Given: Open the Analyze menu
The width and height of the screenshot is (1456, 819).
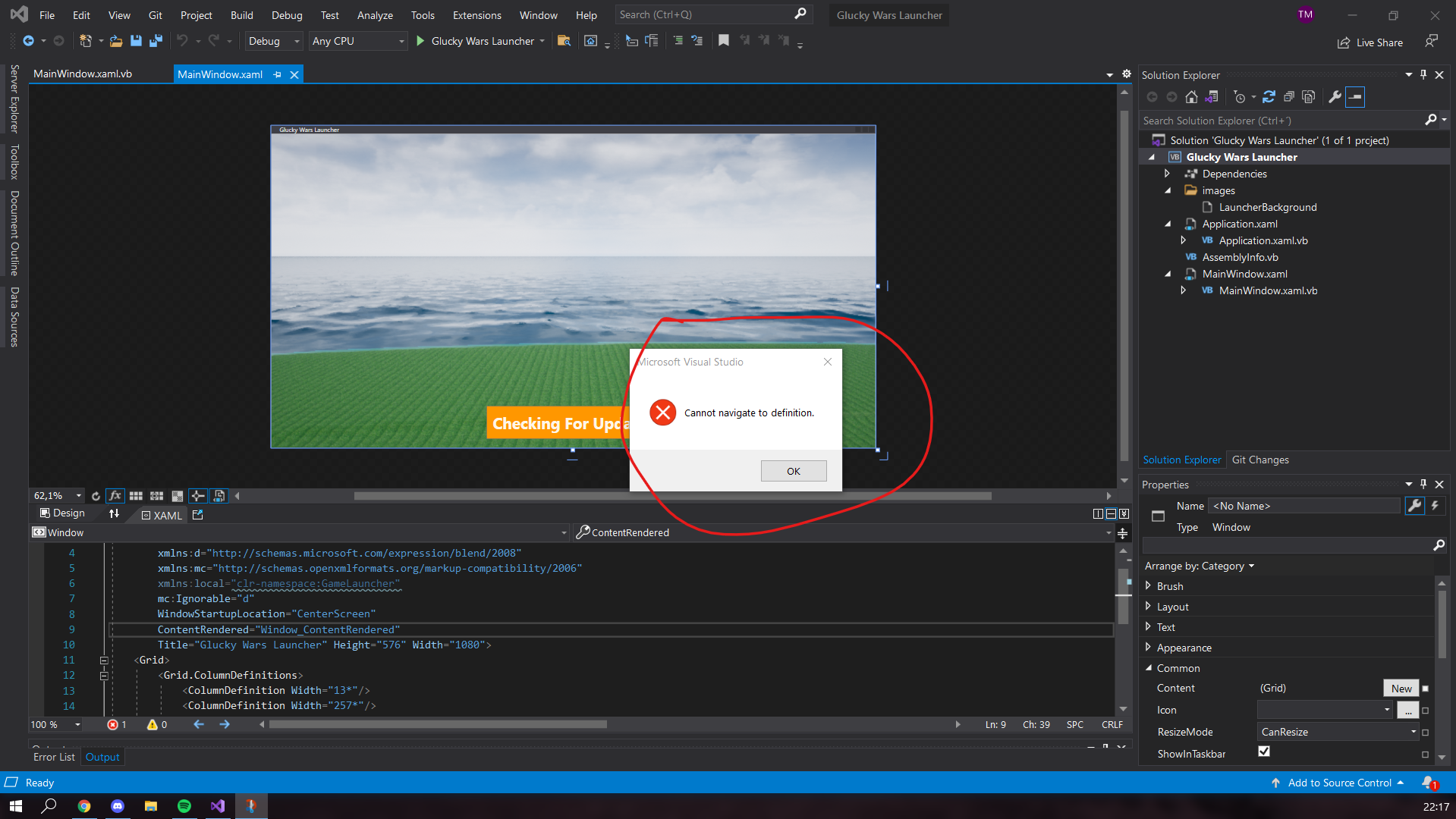Looking at the screenshot, I should click(375, 15).
